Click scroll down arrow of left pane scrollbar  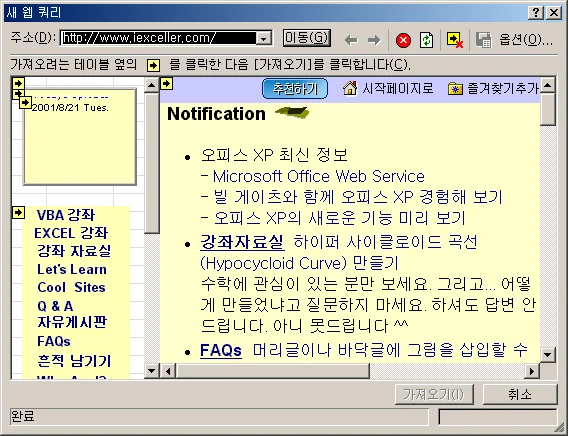click(151, 371)
